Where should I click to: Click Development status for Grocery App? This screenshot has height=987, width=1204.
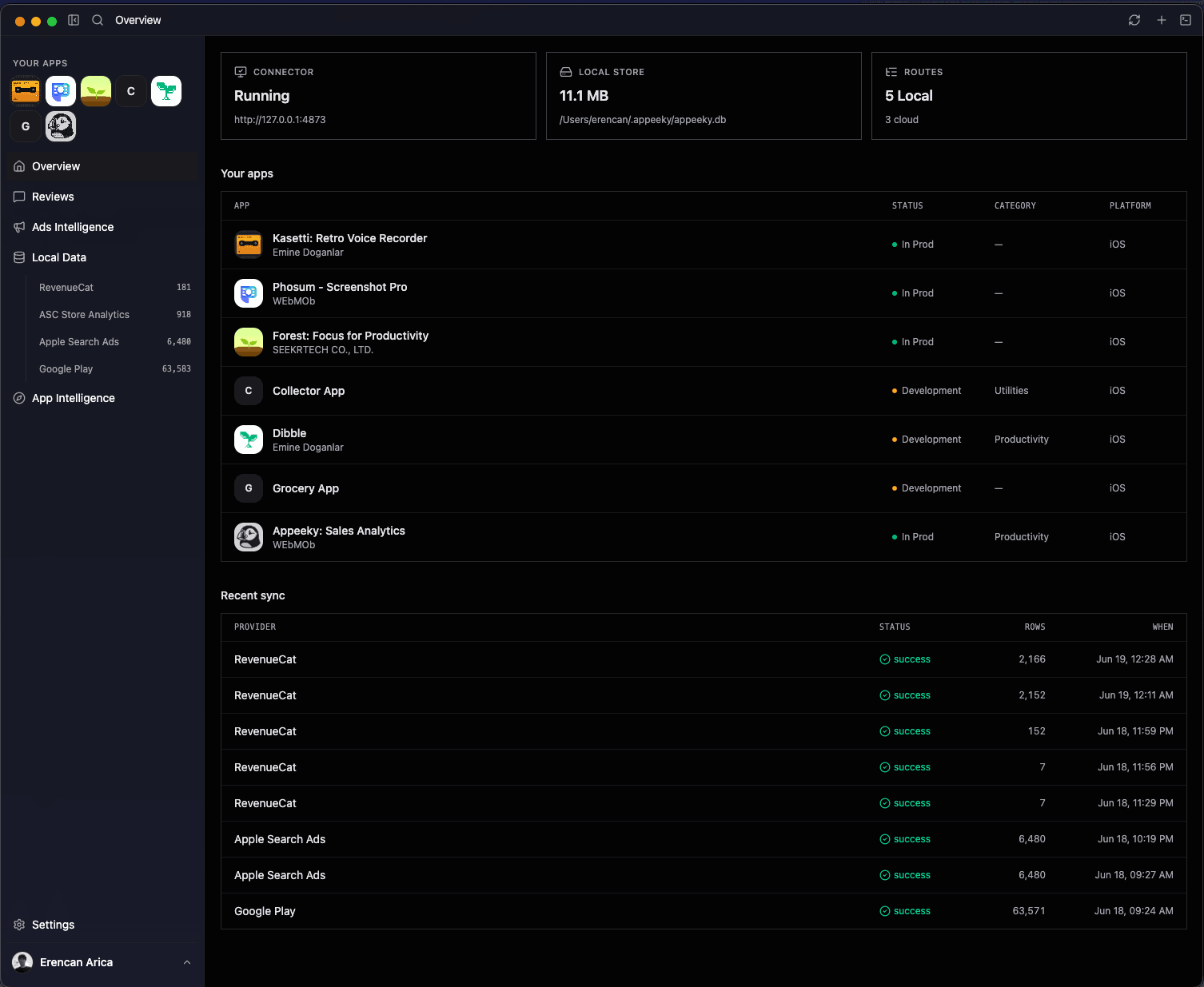click(927, 488)
